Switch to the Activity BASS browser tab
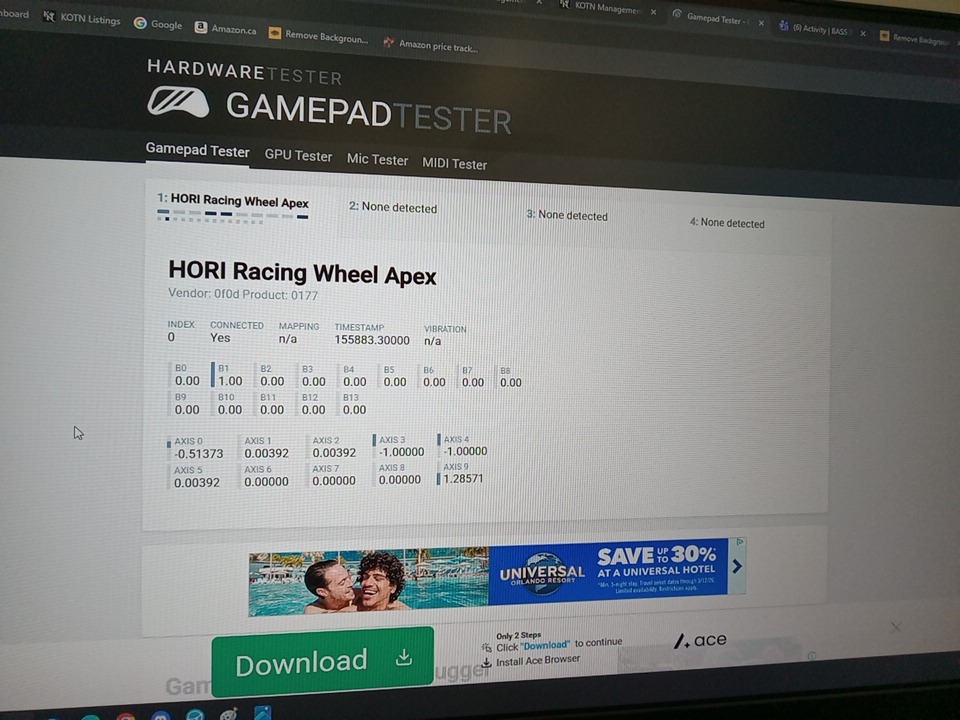The image size is (960, 720). (x=812, y=30)
